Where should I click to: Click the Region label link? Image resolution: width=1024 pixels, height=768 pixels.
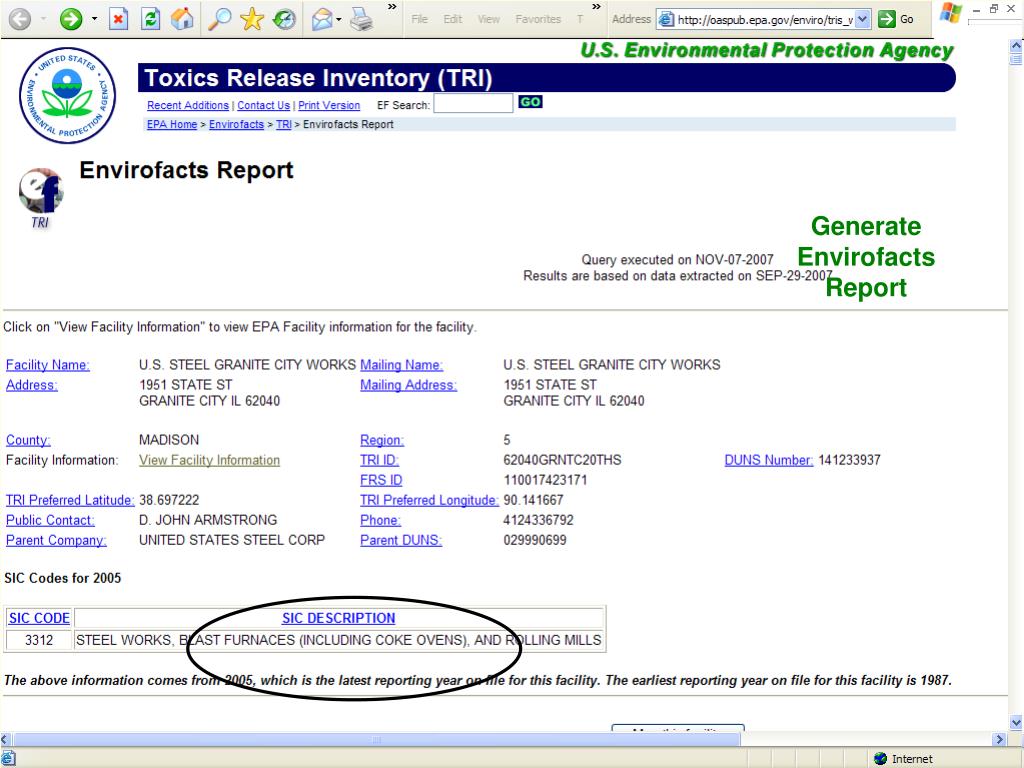pyautogui.click(x=382, y=440)
